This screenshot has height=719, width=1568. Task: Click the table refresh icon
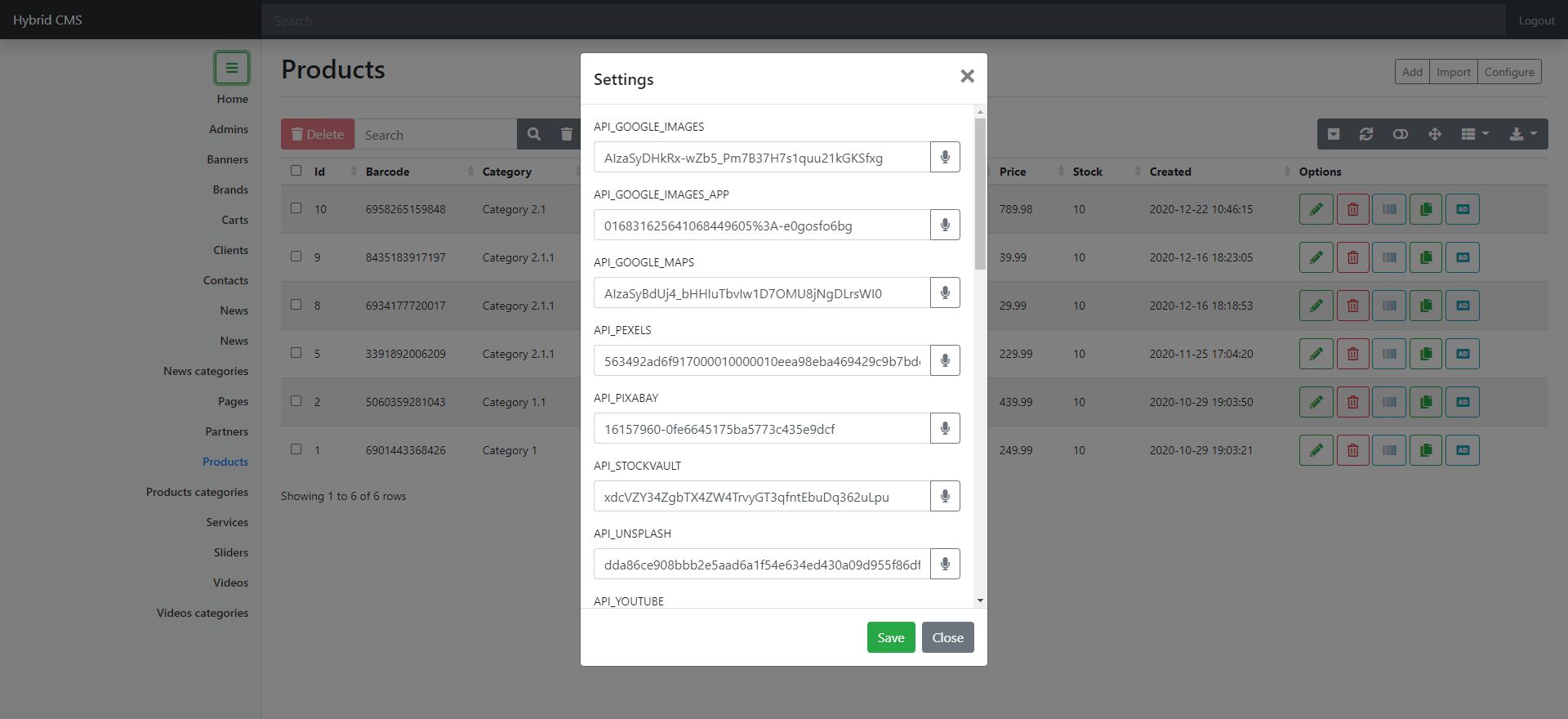(x=1366, y=134)
